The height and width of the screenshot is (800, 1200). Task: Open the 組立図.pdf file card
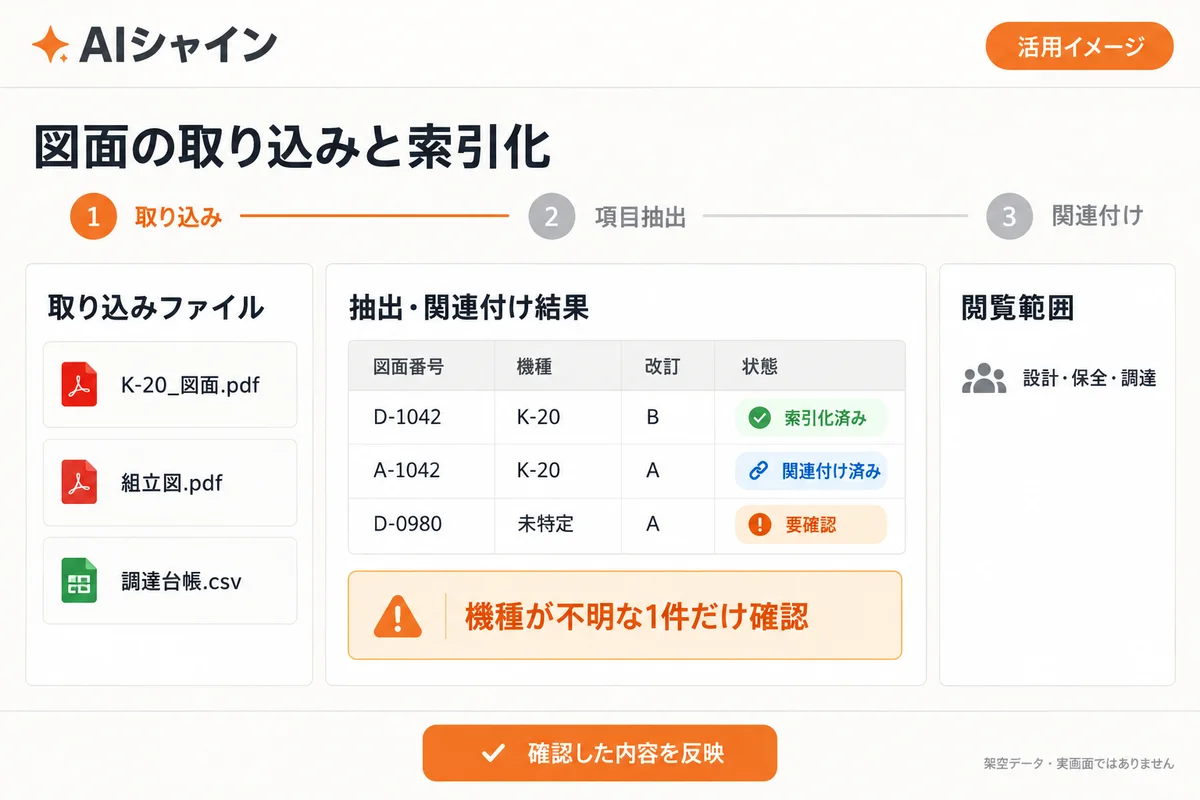[x=170, y=482]
